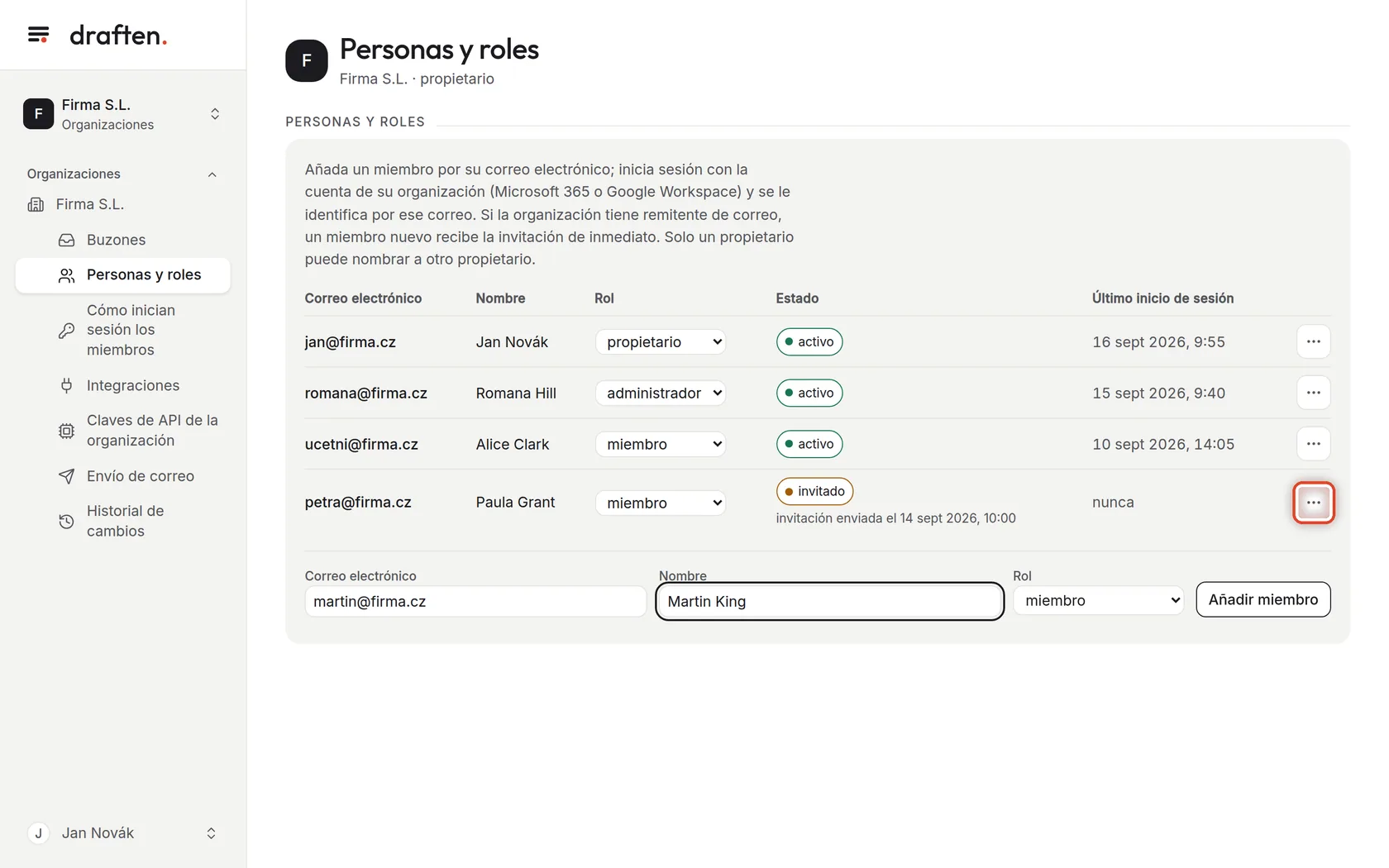Click the Estado column header
This screenshot has width=1389, height=868.
point(797,298)
